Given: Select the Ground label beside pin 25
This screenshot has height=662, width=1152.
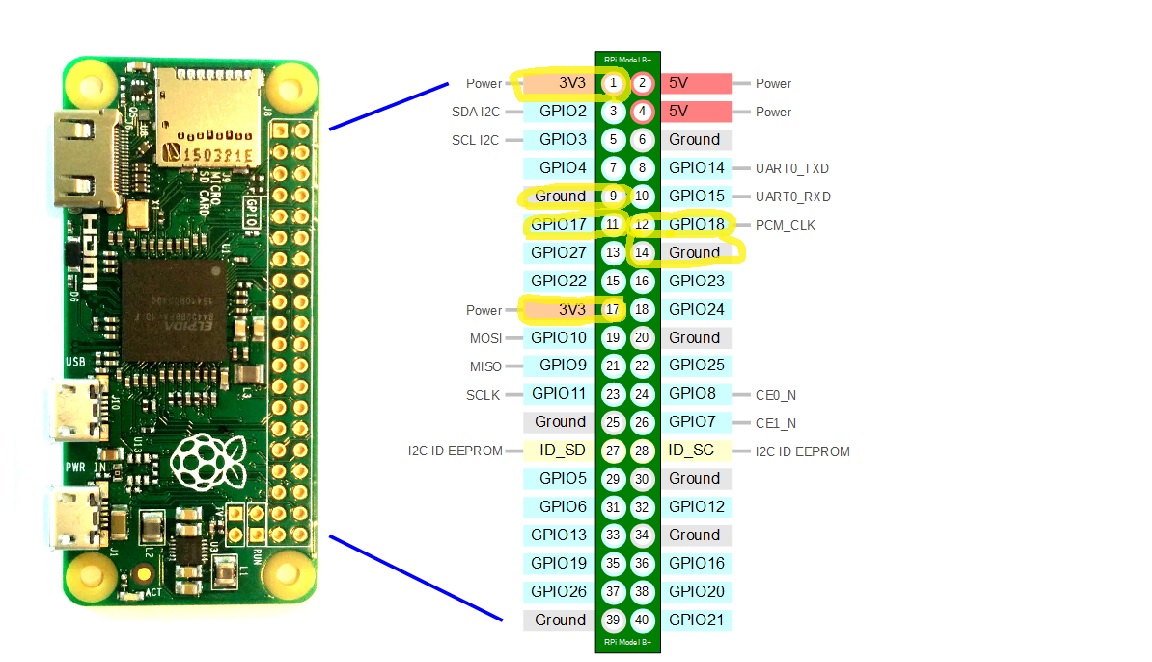Looking at the screenshot, I should [x=558, y=422].
